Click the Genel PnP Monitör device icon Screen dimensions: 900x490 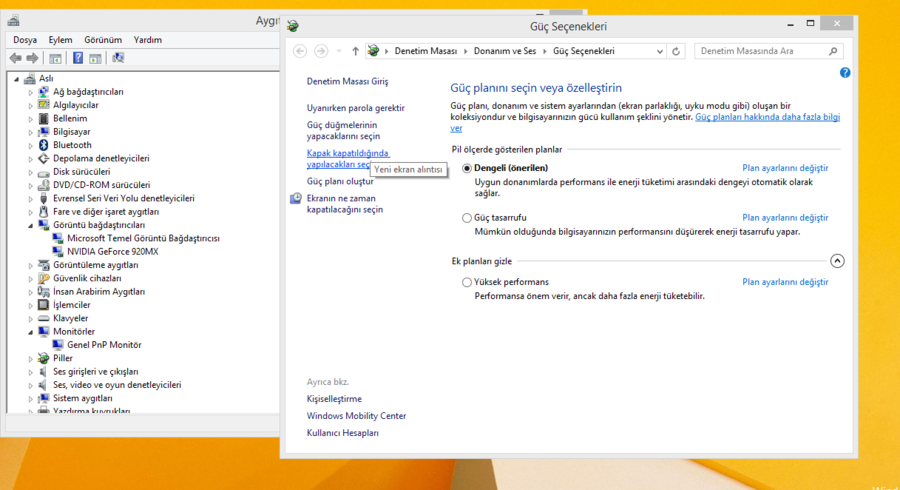pyautogui.click(x=58, y=345)
